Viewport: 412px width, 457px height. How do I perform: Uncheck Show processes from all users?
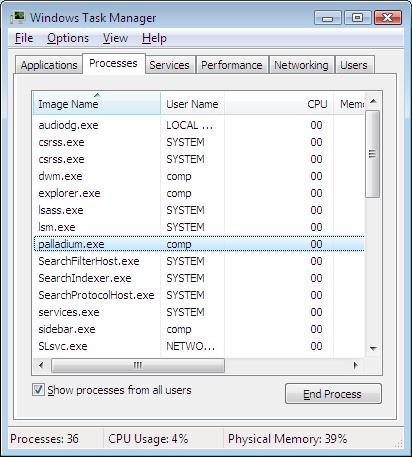[x=38, y=389]
